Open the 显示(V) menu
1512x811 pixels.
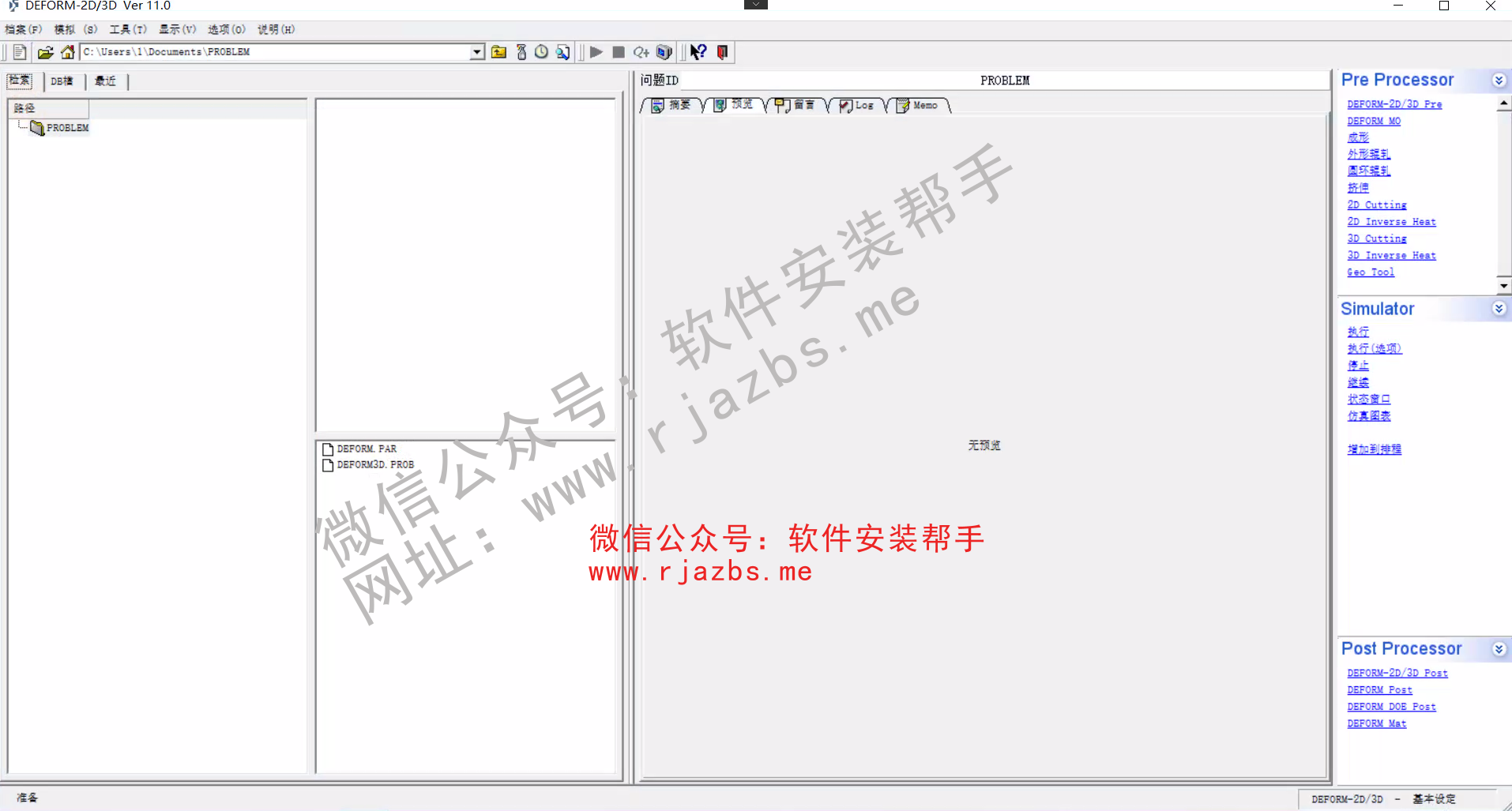pyautogui.click(x=177, y=29)
